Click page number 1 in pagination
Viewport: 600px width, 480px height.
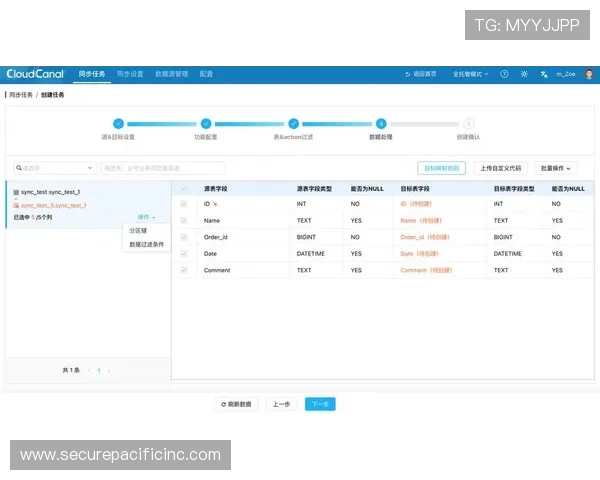pyautogui.click(x=99, y=370)
